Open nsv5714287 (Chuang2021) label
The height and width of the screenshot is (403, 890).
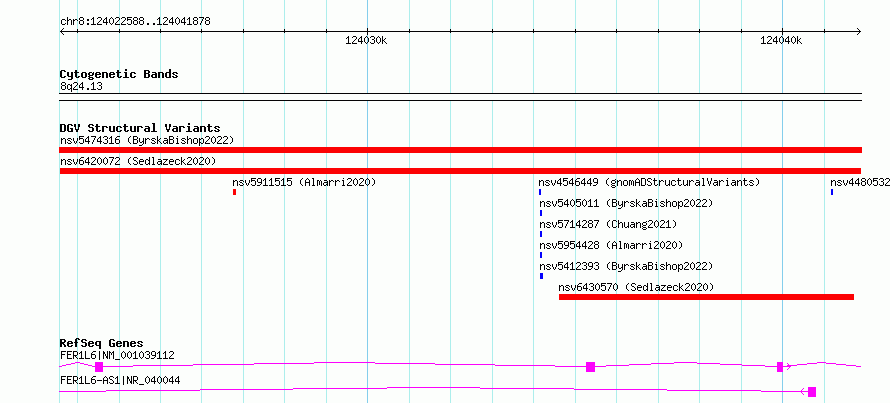click(x=608, y=224)
